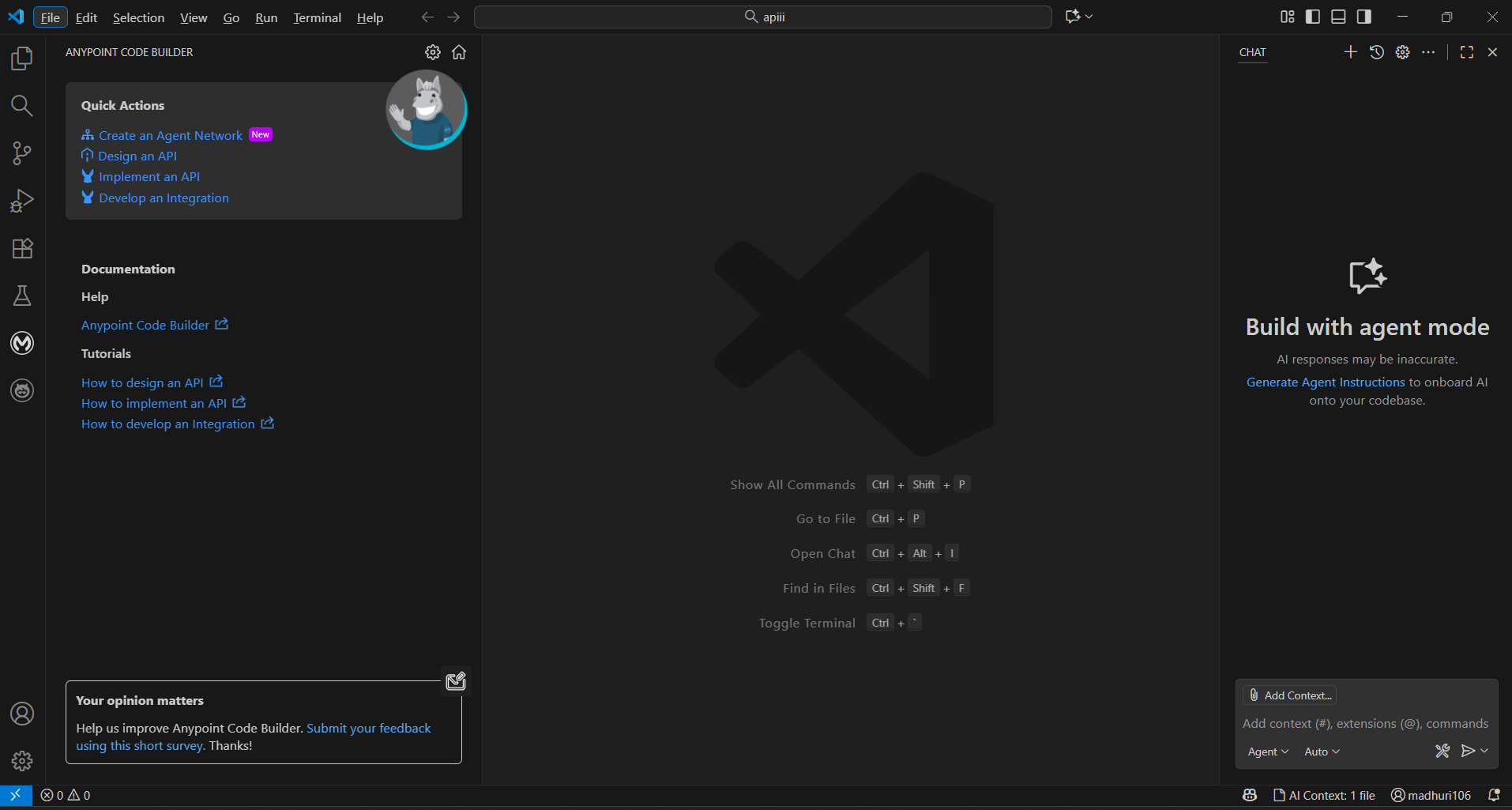Screen dimensions: 1512x810
Task: Open the Extensions view
Action: point(22,248)
